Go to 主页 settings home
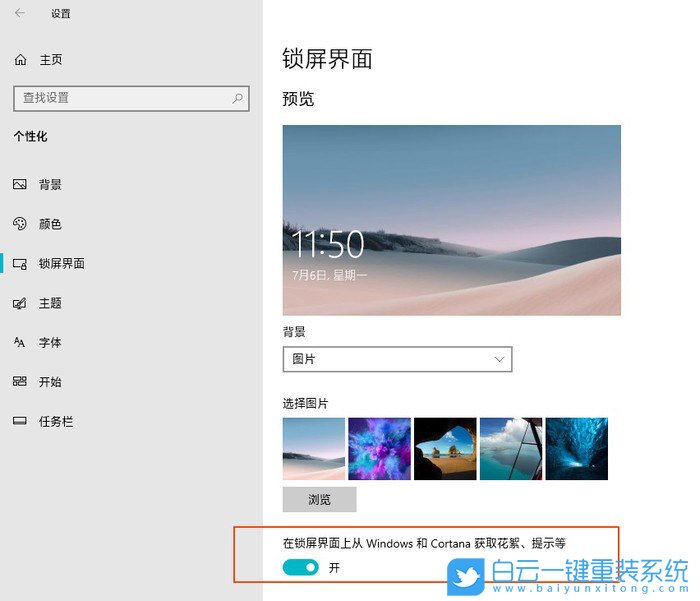The width and height of the screenshot is (700, 601). point(51,59)
